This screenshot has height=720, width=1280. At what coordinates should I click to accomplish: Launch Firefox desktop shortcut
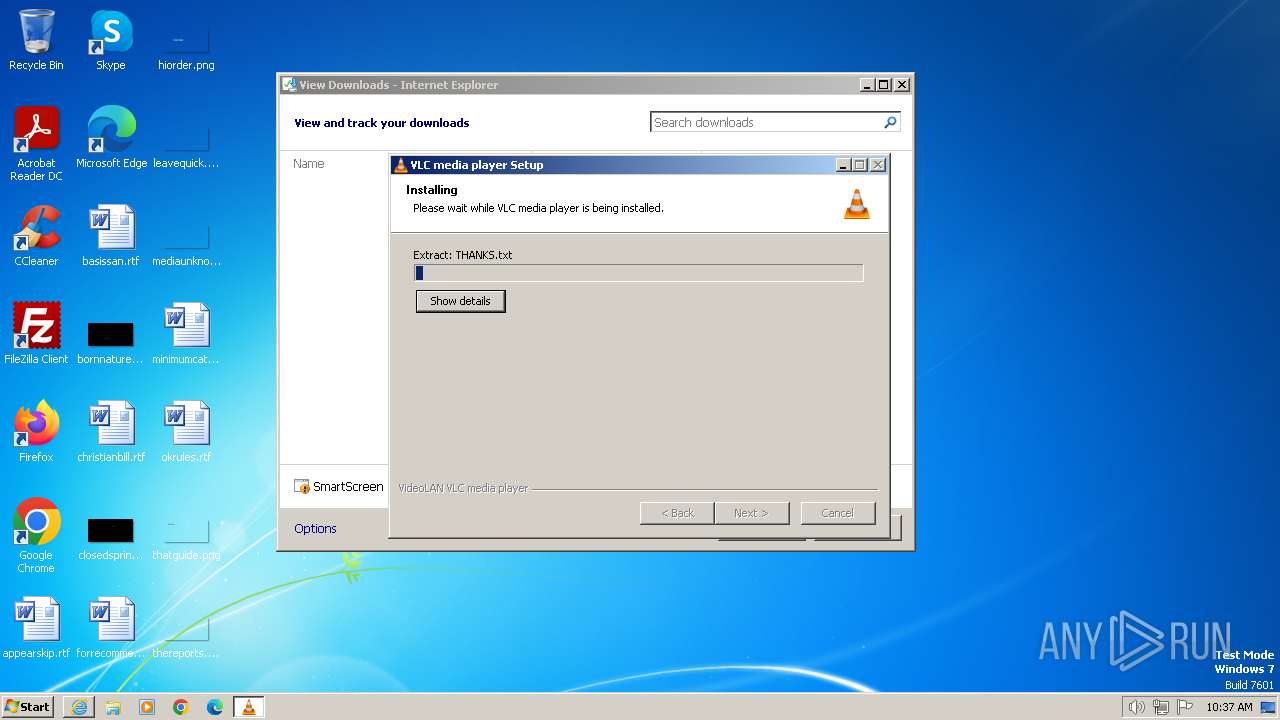[x=36, y=431]
